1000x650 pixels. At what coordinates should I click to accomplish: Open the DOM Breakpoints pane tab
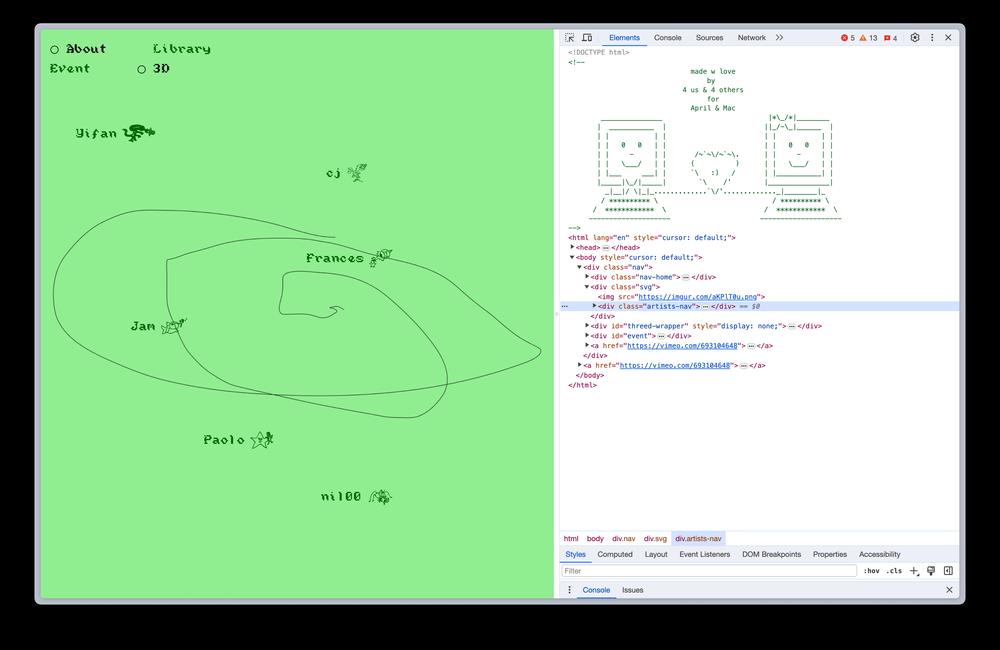click(772, 554)
